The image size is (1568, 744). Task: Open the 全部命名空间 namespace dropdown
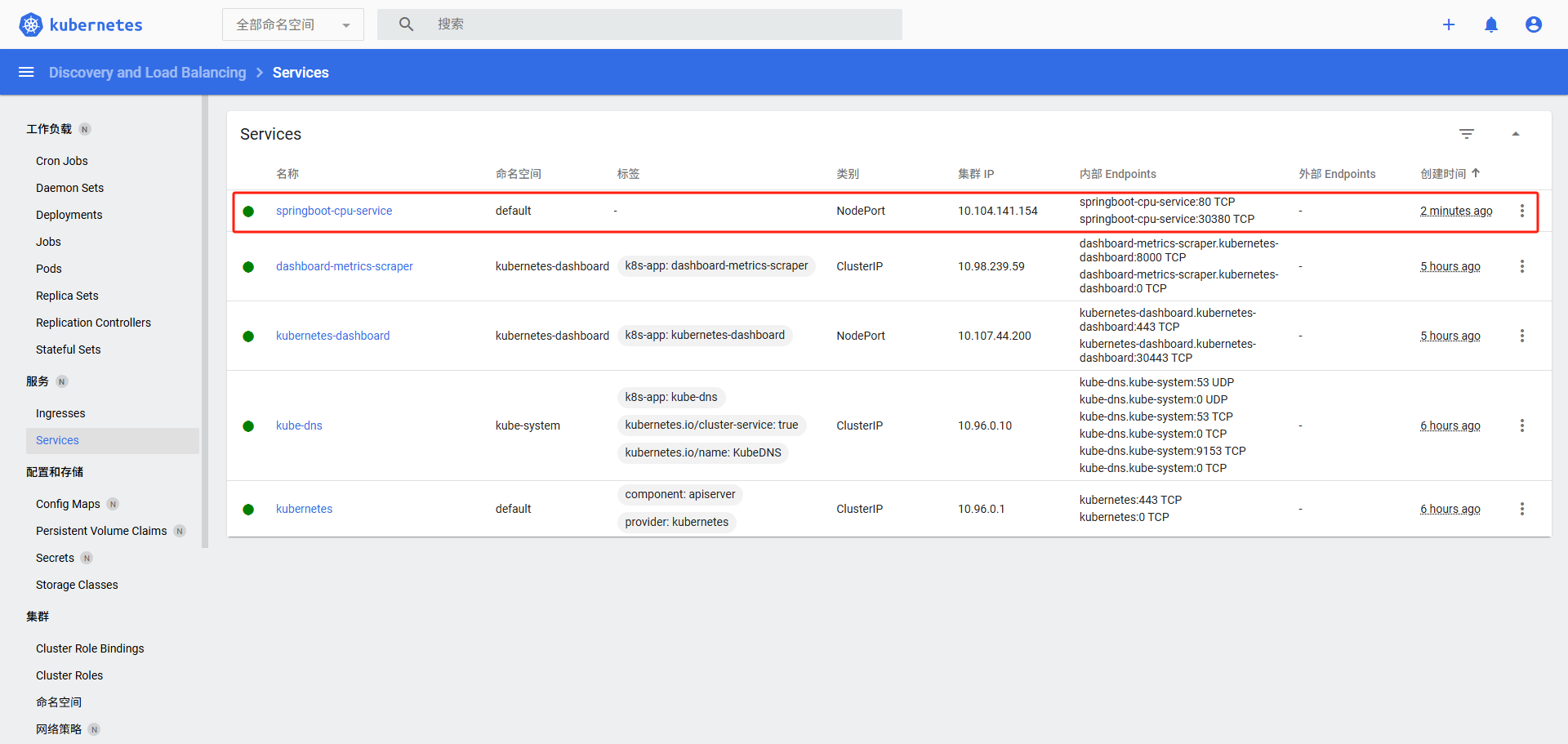293,25
